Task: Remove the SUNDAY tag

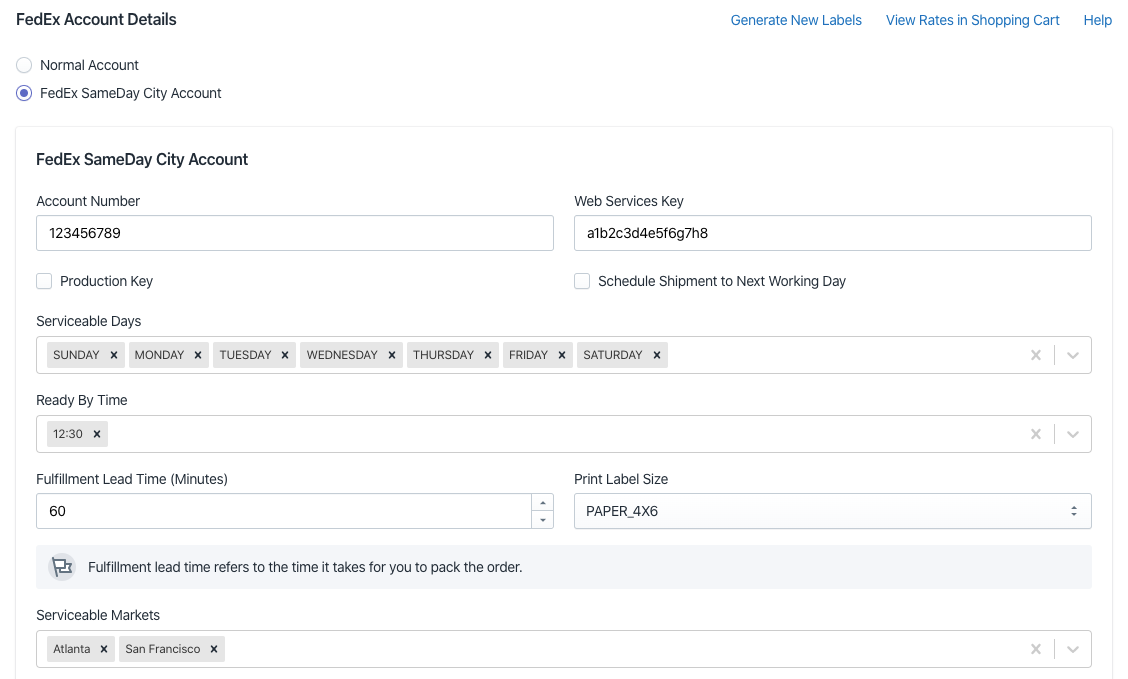Action: pyautogui.click(x=114, y=355)
